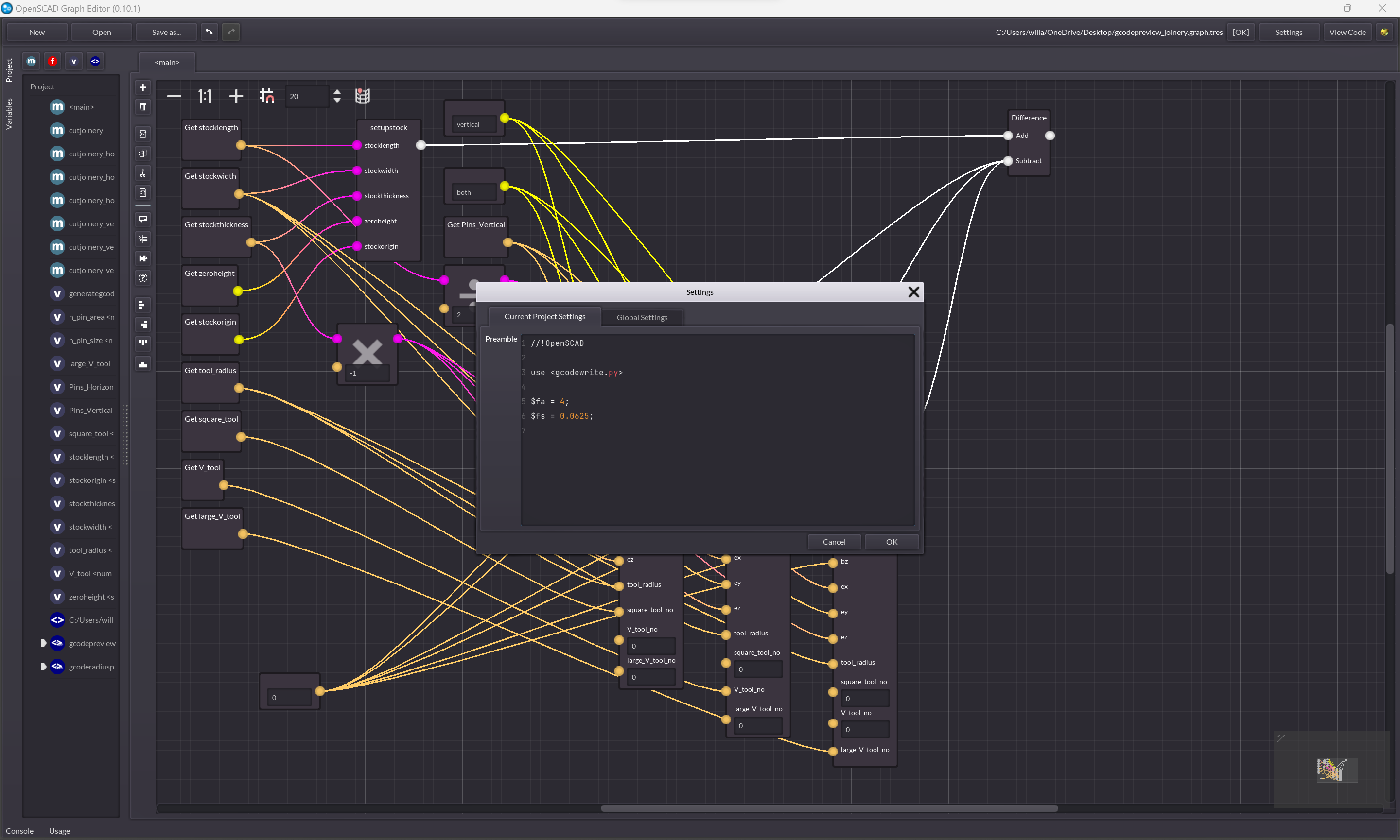Toggle the snap-to-grid magnet icon
1400x840 pixels.
coord(266,96)
